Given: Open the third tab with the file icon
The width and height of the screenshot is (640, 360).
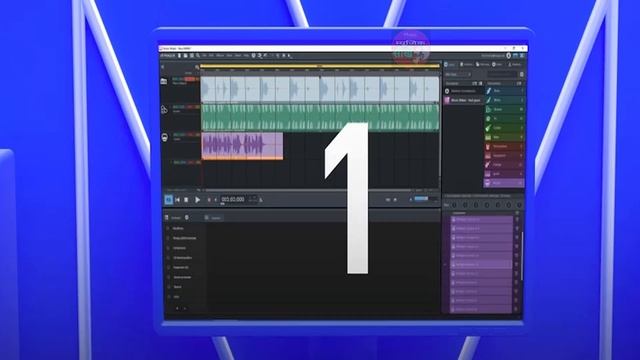Looking at the screenshot, I should 482,64.
